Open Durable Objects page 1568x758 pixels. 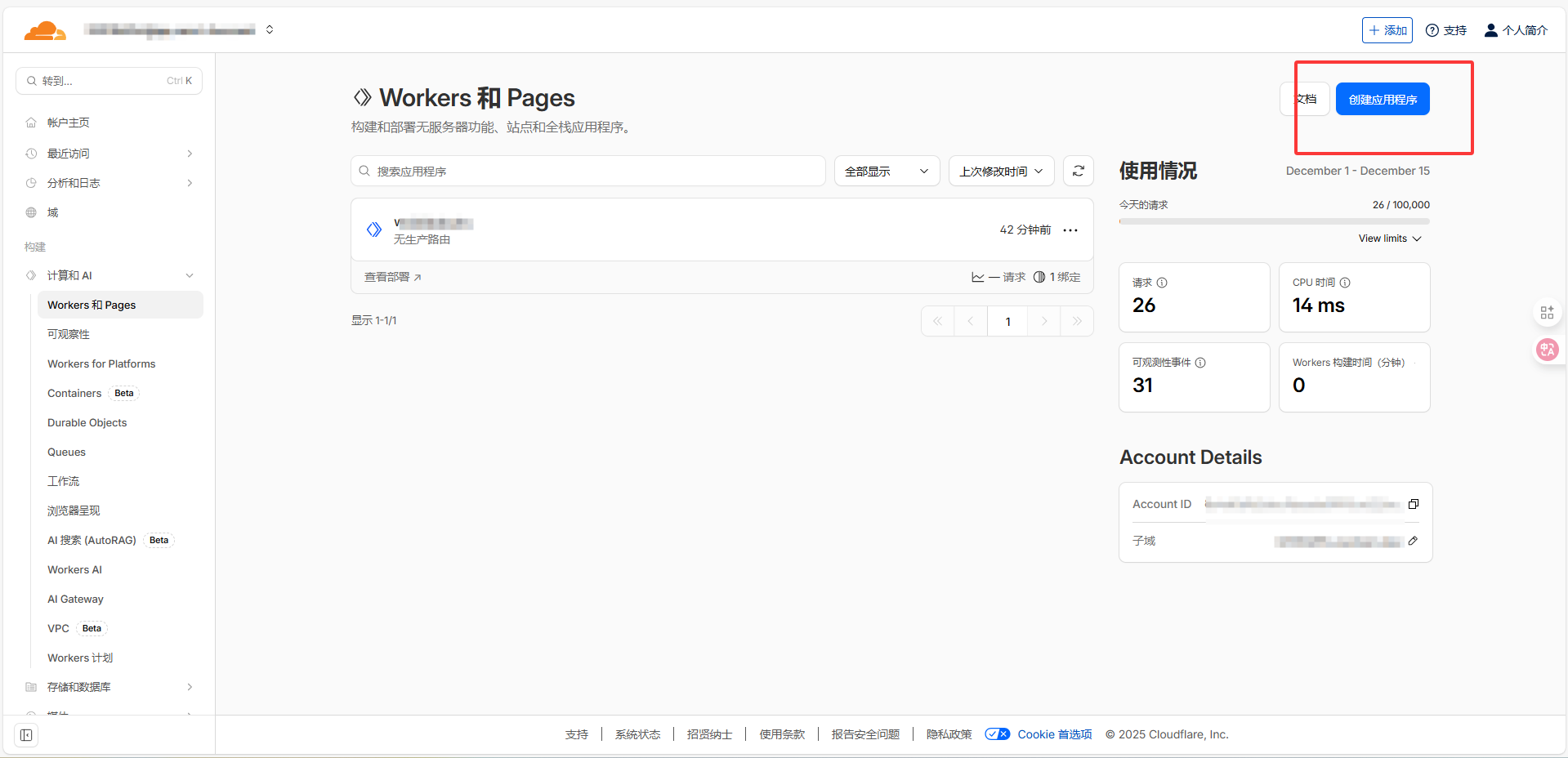point(87,422)
